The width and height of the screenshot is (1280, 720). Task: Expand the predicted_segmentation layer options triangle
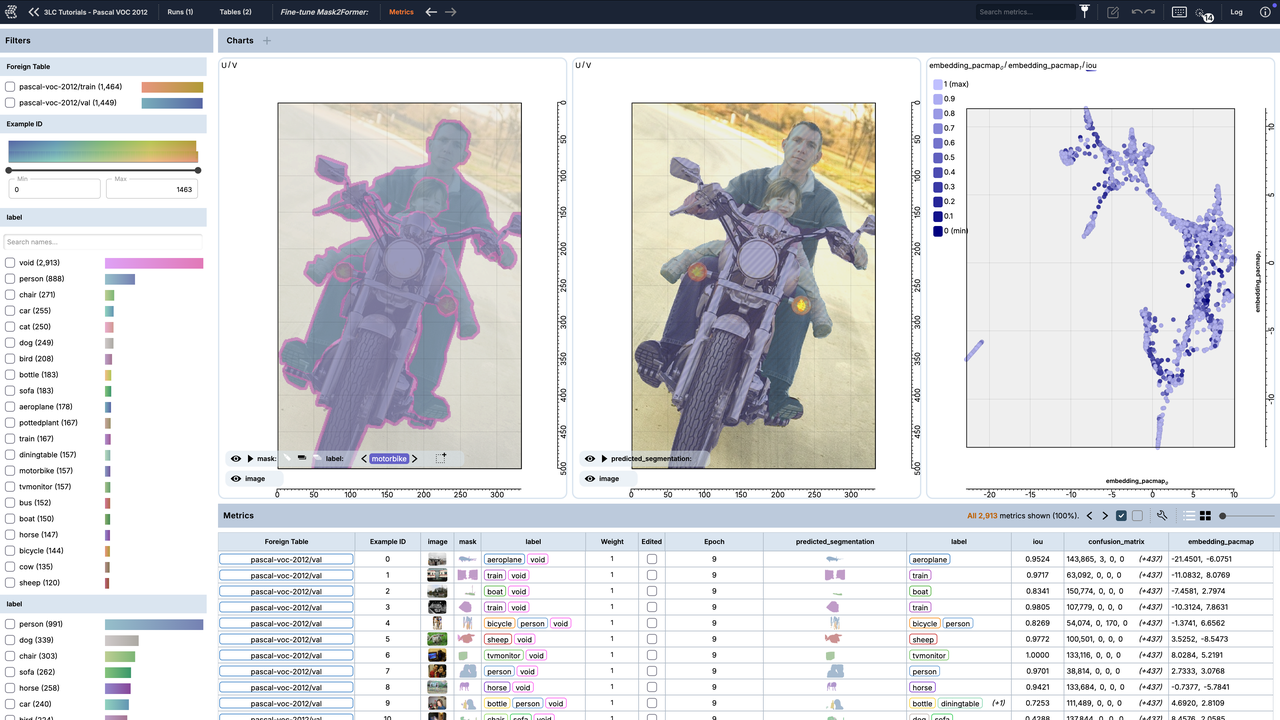[604, 459]
